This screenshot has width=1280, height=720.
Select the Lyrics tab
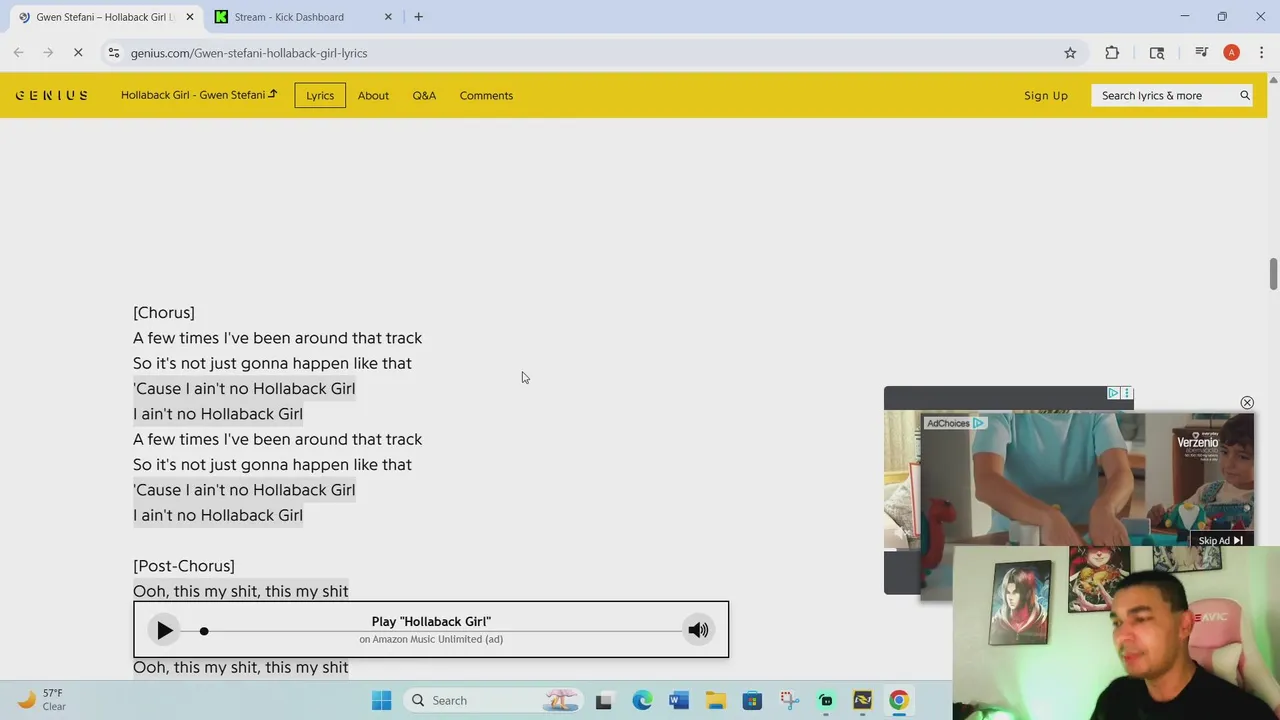pos(320,95)
